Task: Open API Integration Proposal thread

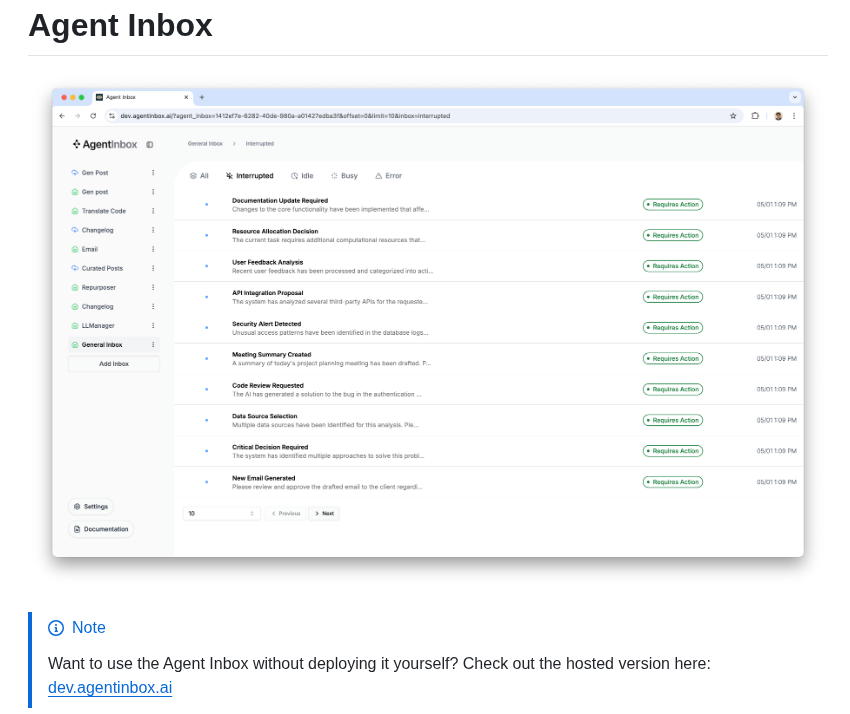Action: coord(489,297)
